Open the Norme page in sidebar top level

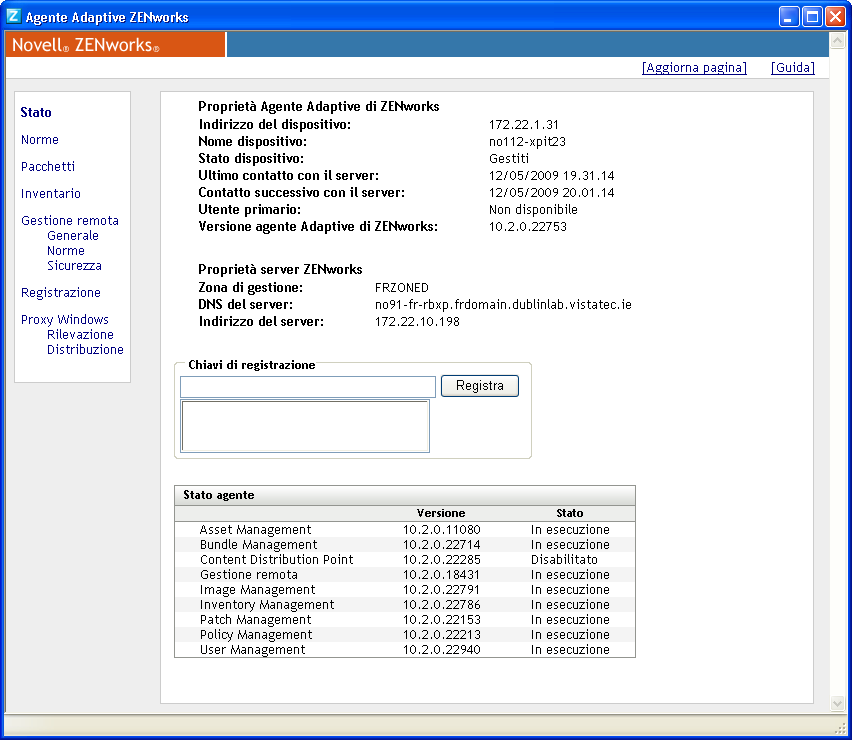point(40,140)
